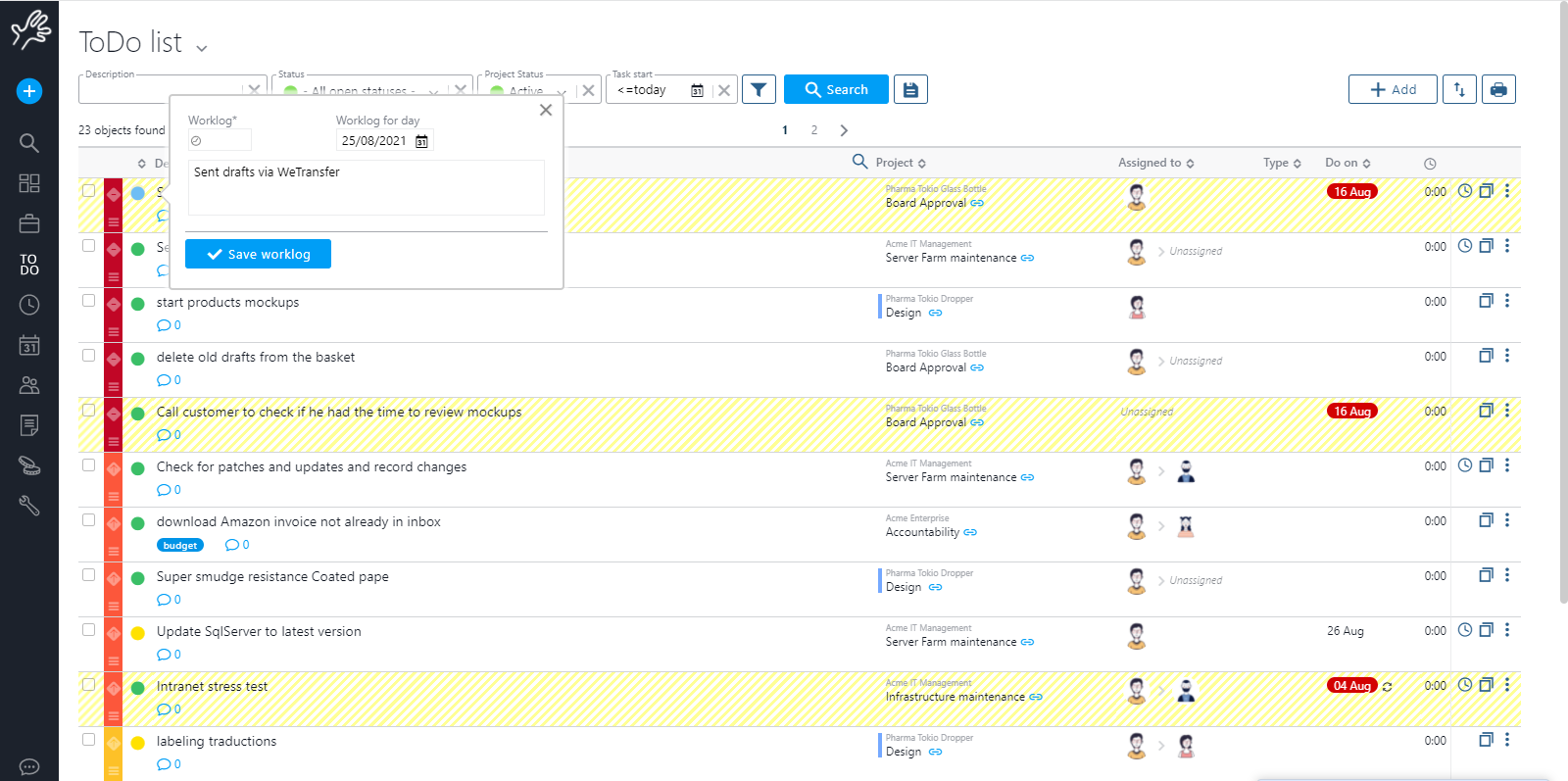Viewport: 1568px width, 781px height.
Task: Go to page 2 of results
Action: [813, 130]
